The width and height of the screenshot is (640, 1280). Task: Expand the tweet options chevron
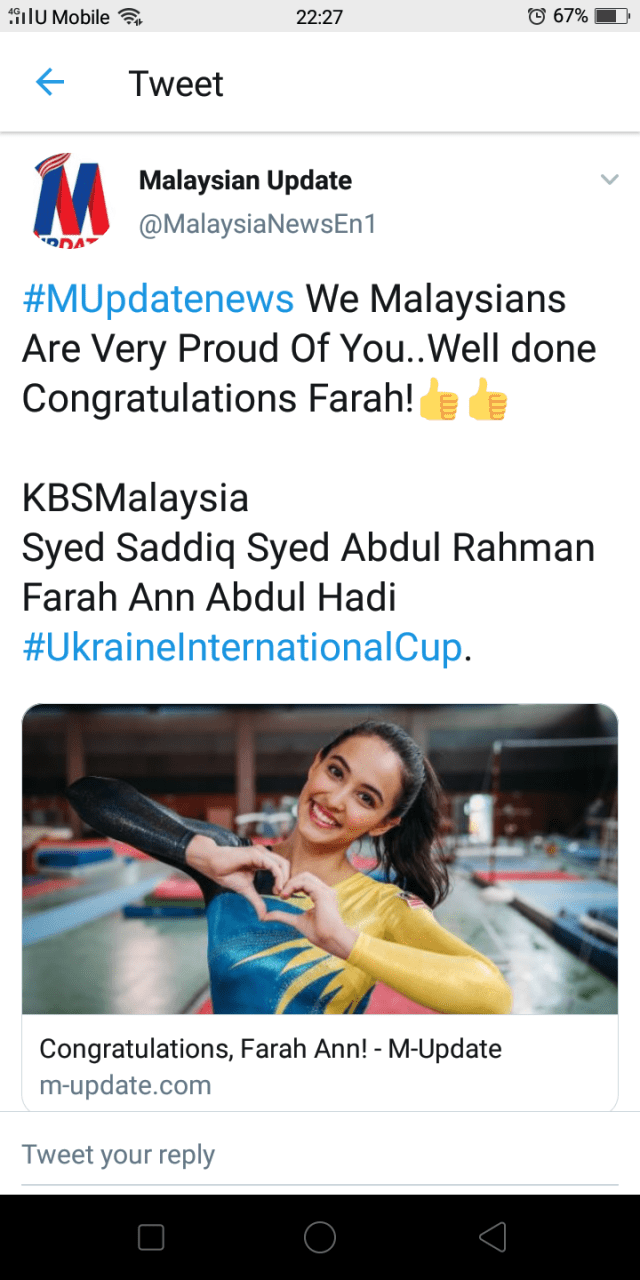[x=609, y=180]
